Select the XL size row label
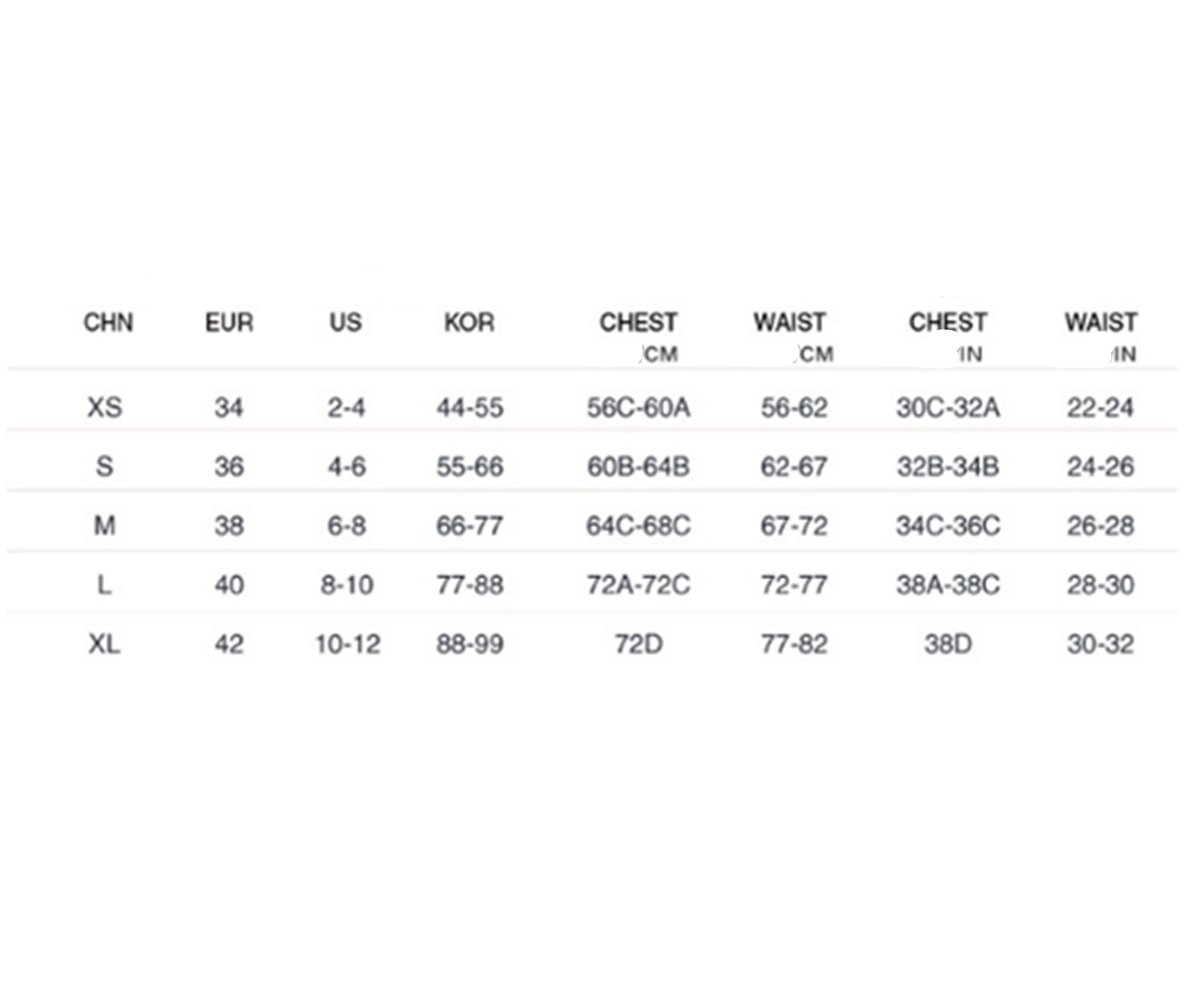 pyautogui.click(x=104, y=644)
